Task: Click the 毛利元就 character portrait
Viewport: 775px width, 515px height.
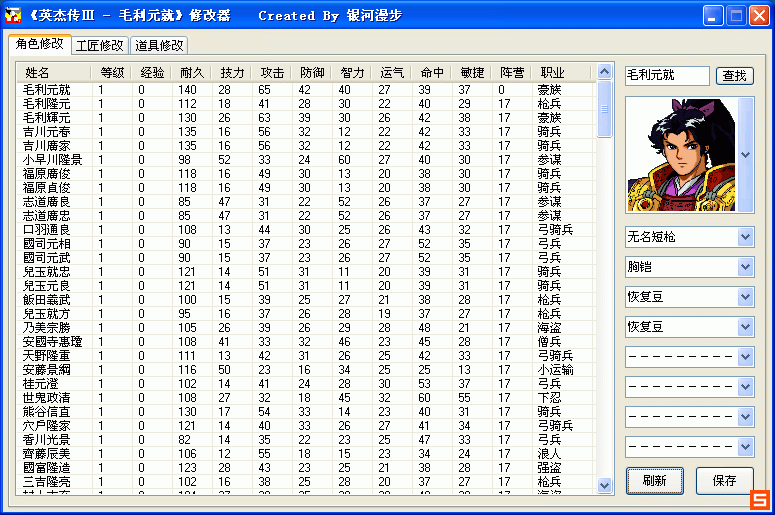Action: (682, 155)
